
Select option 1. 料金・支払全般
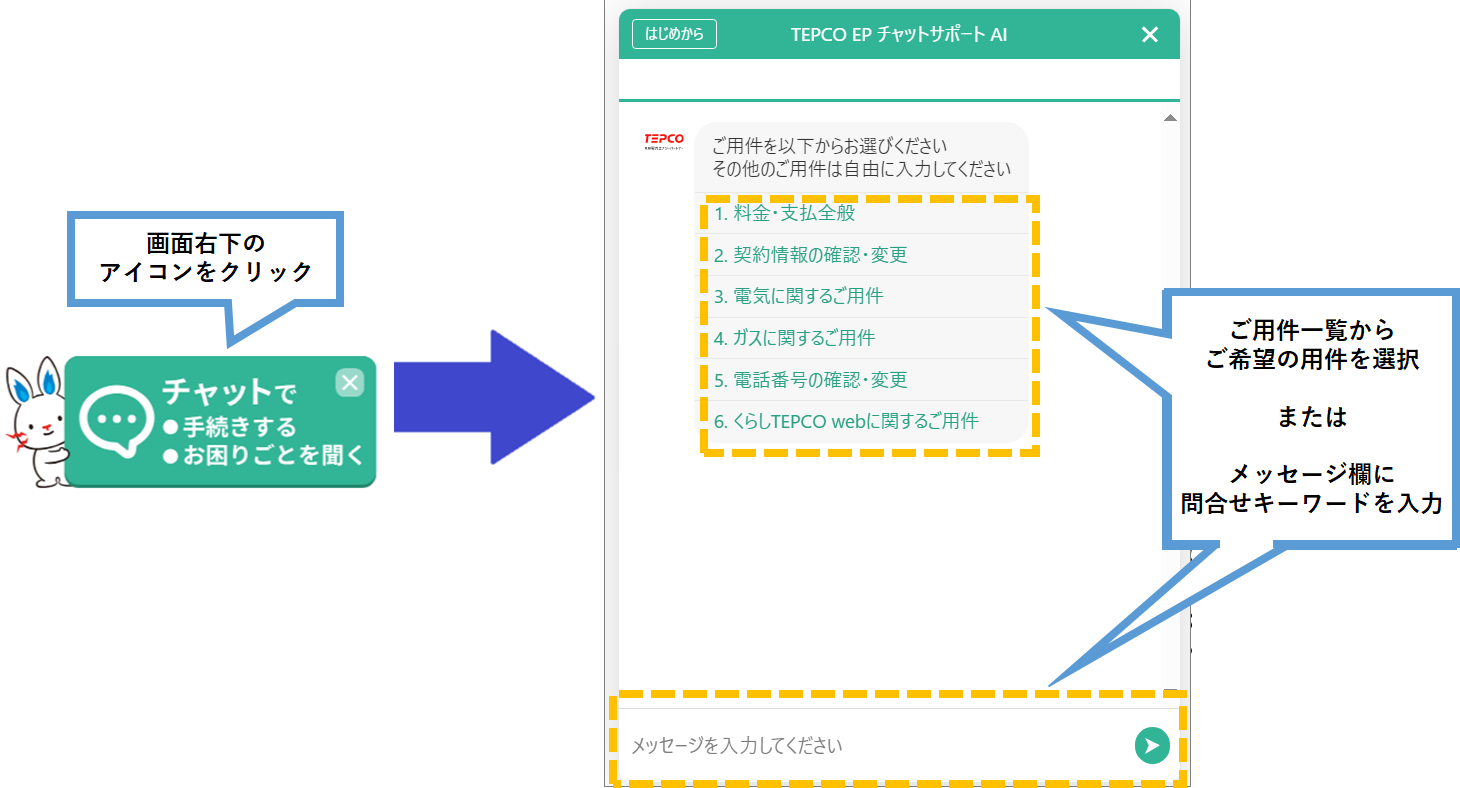pos(862,213)
